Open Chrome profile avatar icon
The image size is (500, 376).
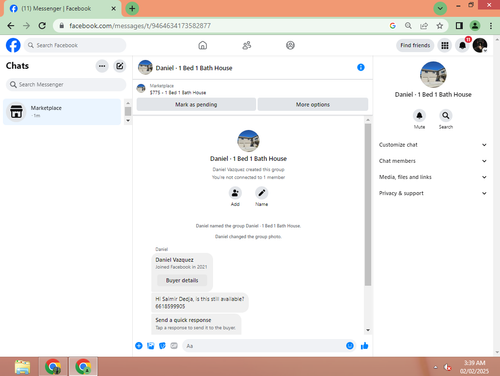click(x=475, y=26)
